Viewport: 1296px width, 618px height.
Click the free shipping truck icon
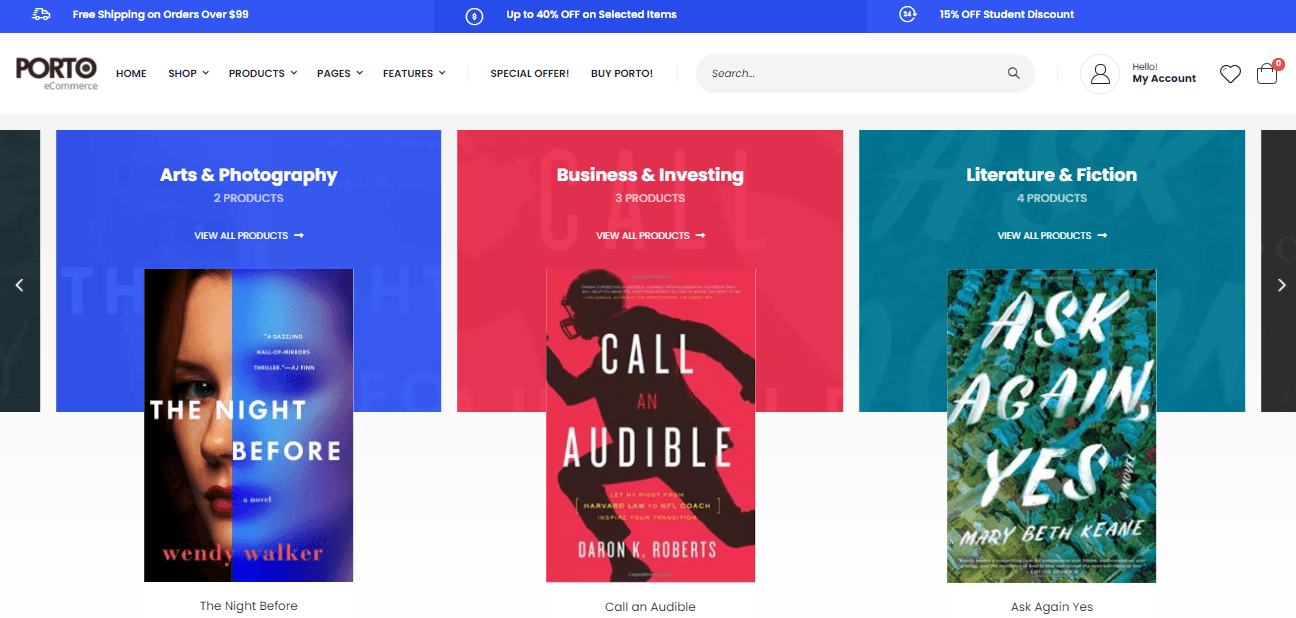[41, 14]
